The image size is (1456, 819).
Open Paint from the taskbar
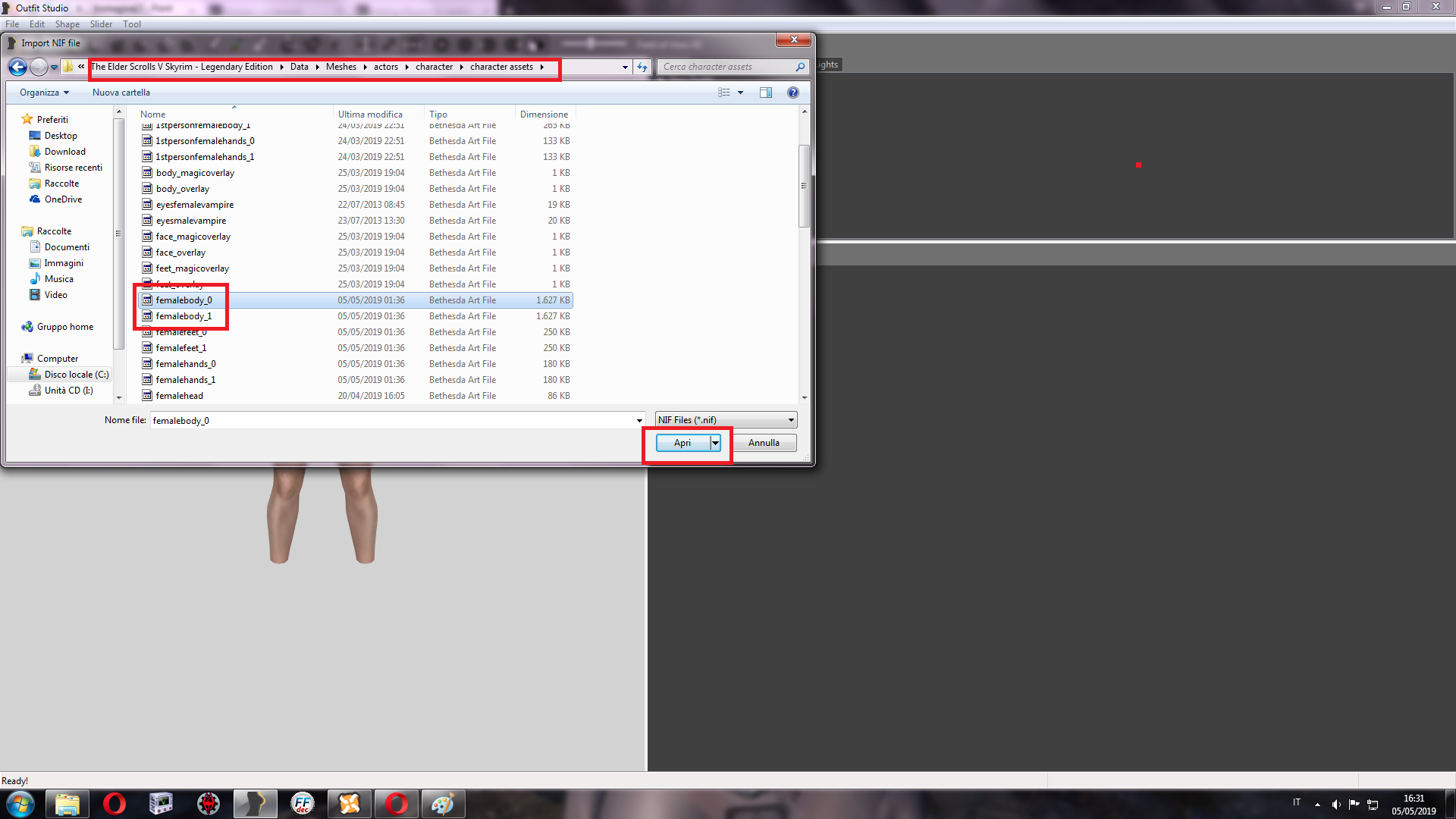443,804
